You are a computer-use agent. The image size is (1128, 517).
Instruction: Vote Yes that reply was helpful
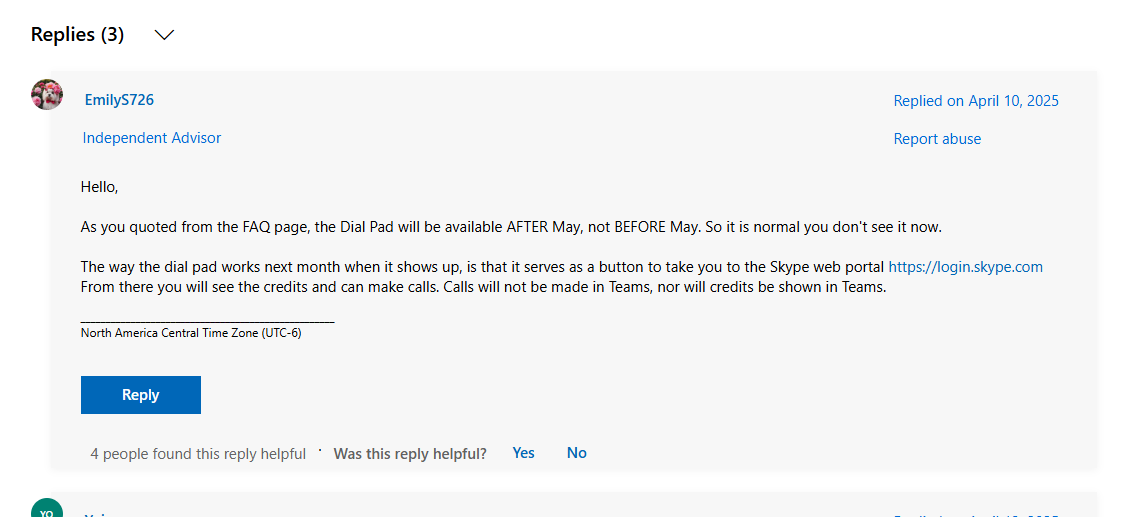pos(524,453)
